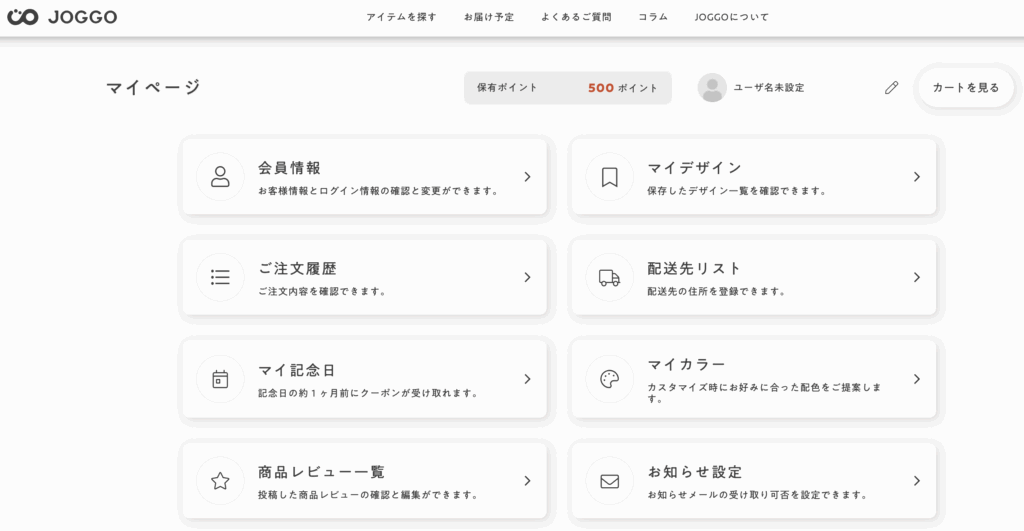Click the chevron on お知らせ設定 card
1024x531 pixels.
(x=916, y=481)
